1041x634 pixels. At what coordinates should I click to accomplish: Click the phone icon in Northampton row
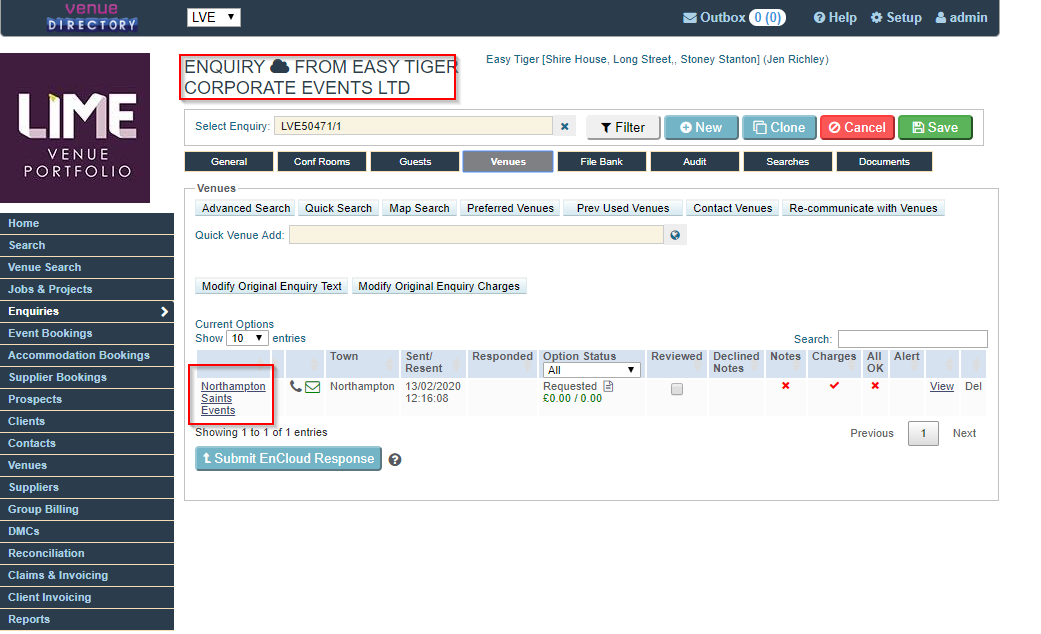(295, 386)
